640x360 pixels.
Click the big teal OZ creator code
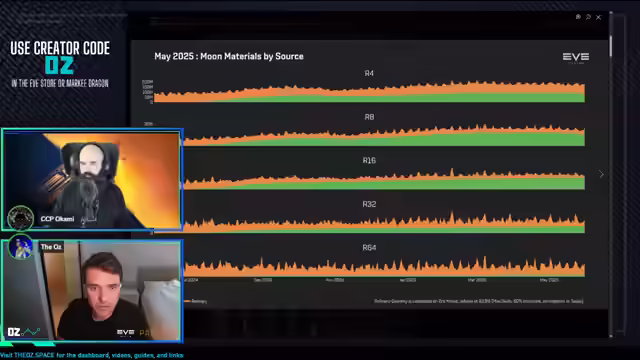(60, 65)
